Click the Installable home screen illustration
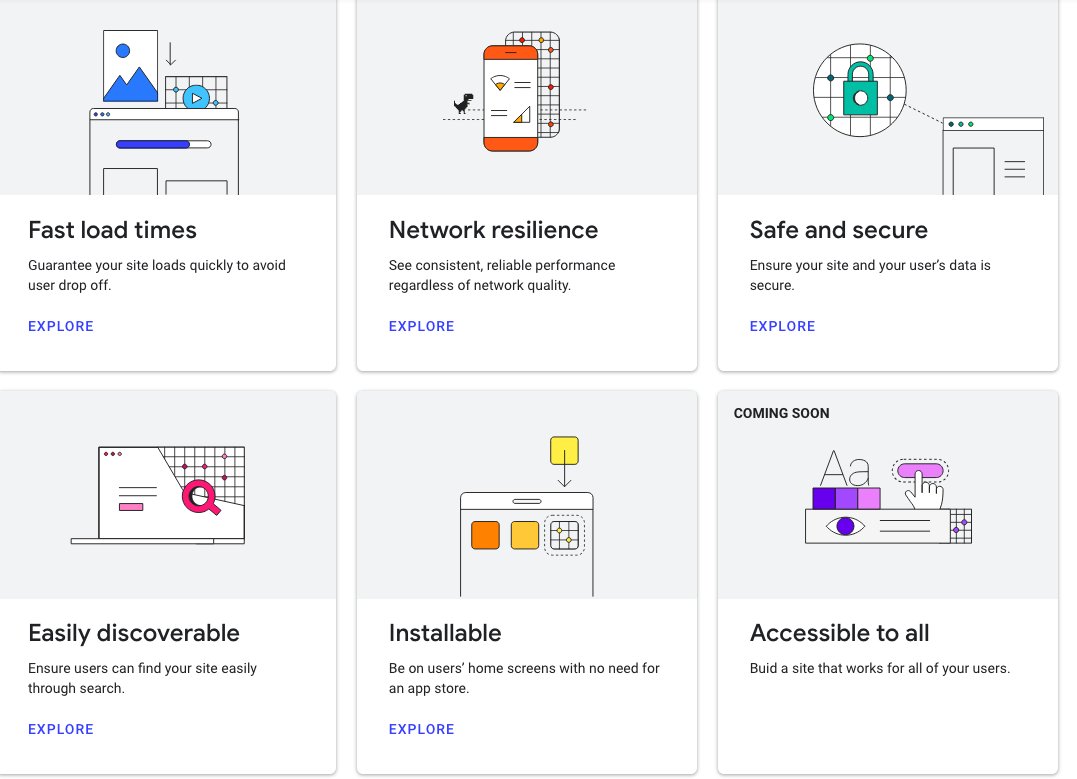This screenshot has width=1077, height=779. coord(527,517)
